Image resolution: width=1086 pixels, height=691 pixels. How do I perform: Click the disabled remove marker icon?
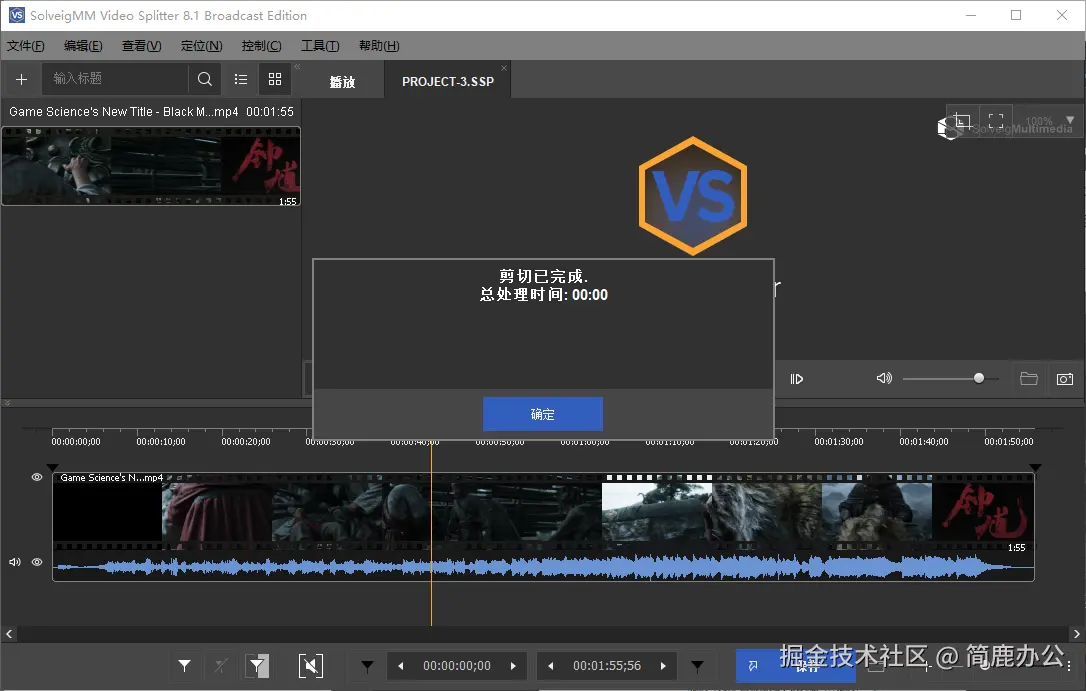coord(221,665)
